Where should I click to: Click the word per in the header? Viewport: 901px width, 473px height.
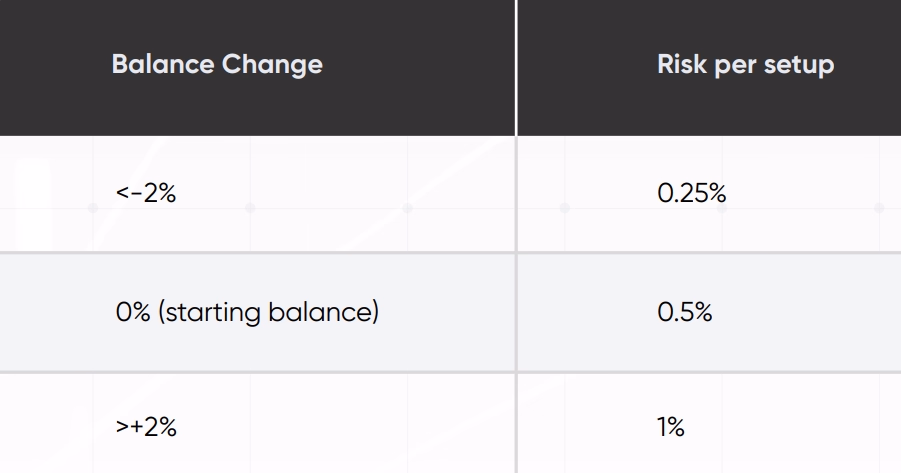tap(731, 66)
